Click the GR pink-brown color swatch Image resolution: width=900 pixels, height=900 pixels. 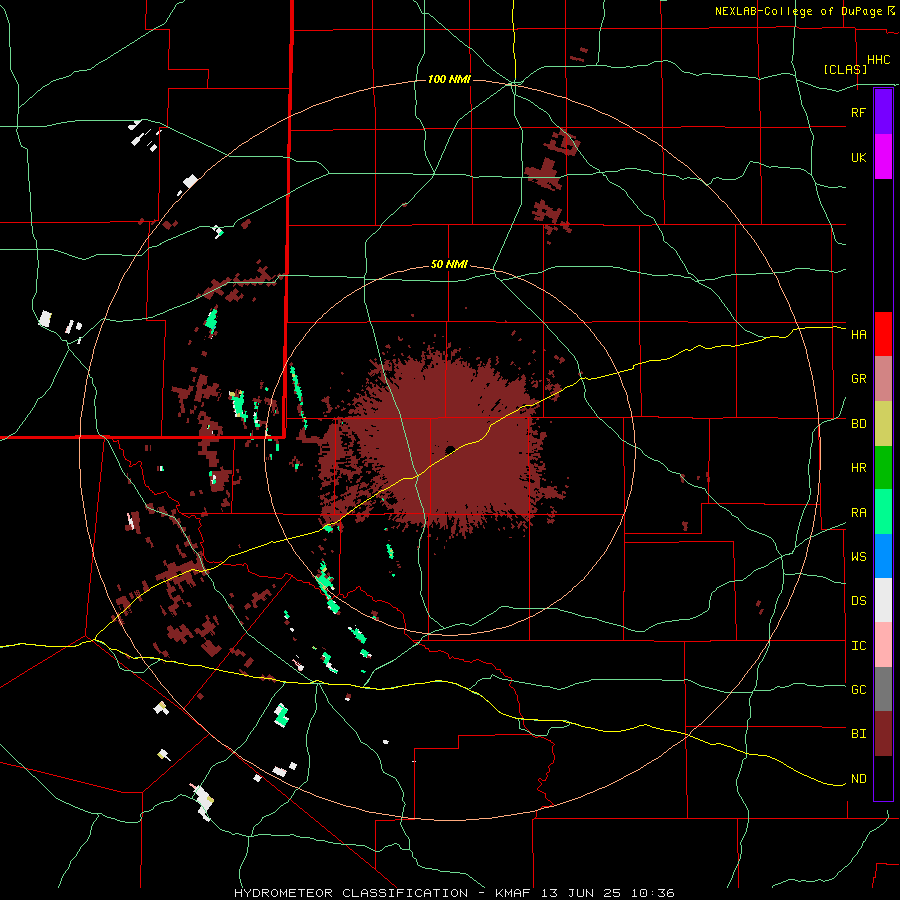point(883,379)
